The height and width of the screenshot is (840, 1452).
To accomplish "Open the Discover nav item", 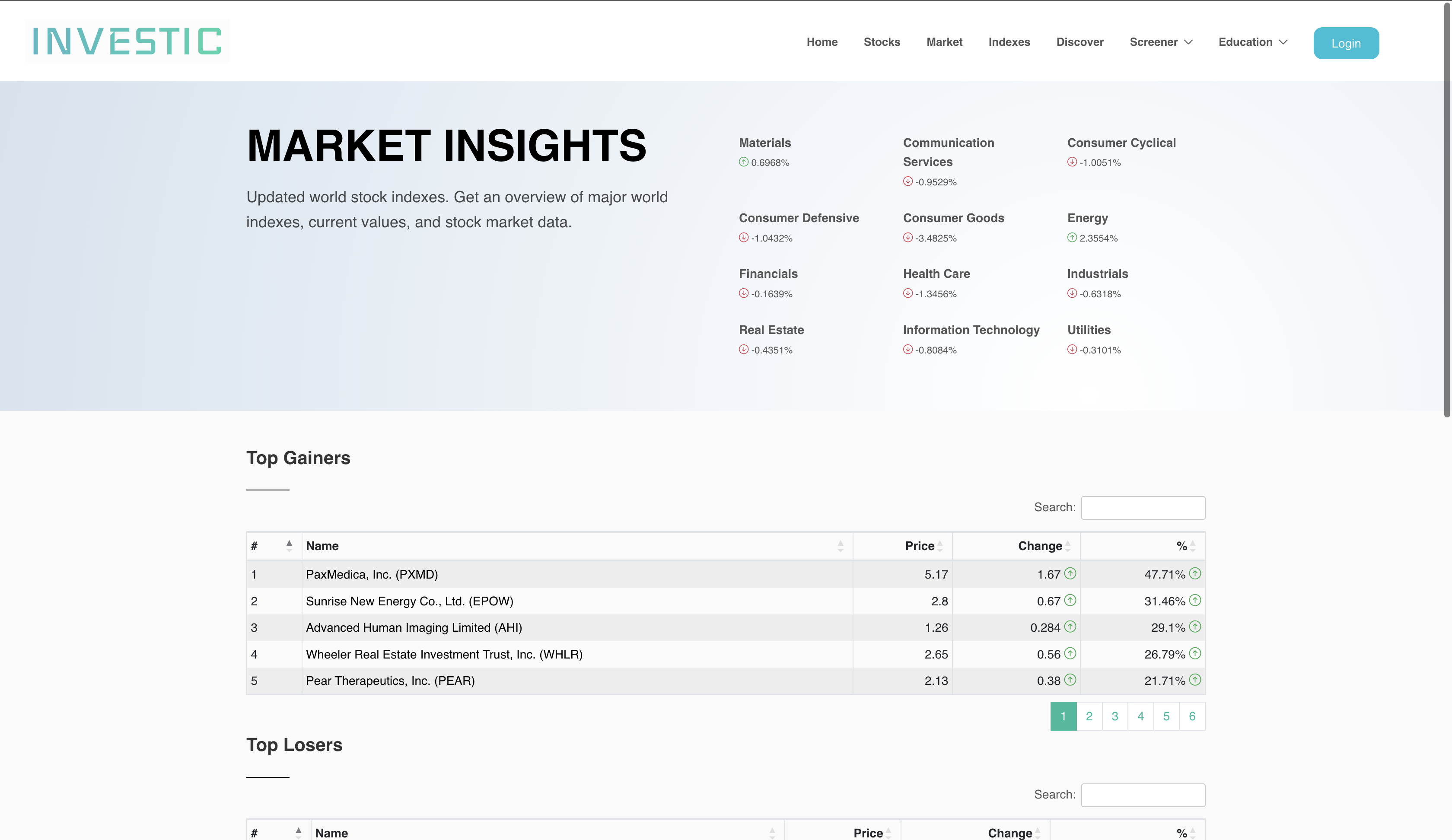I will point(1080,42).
